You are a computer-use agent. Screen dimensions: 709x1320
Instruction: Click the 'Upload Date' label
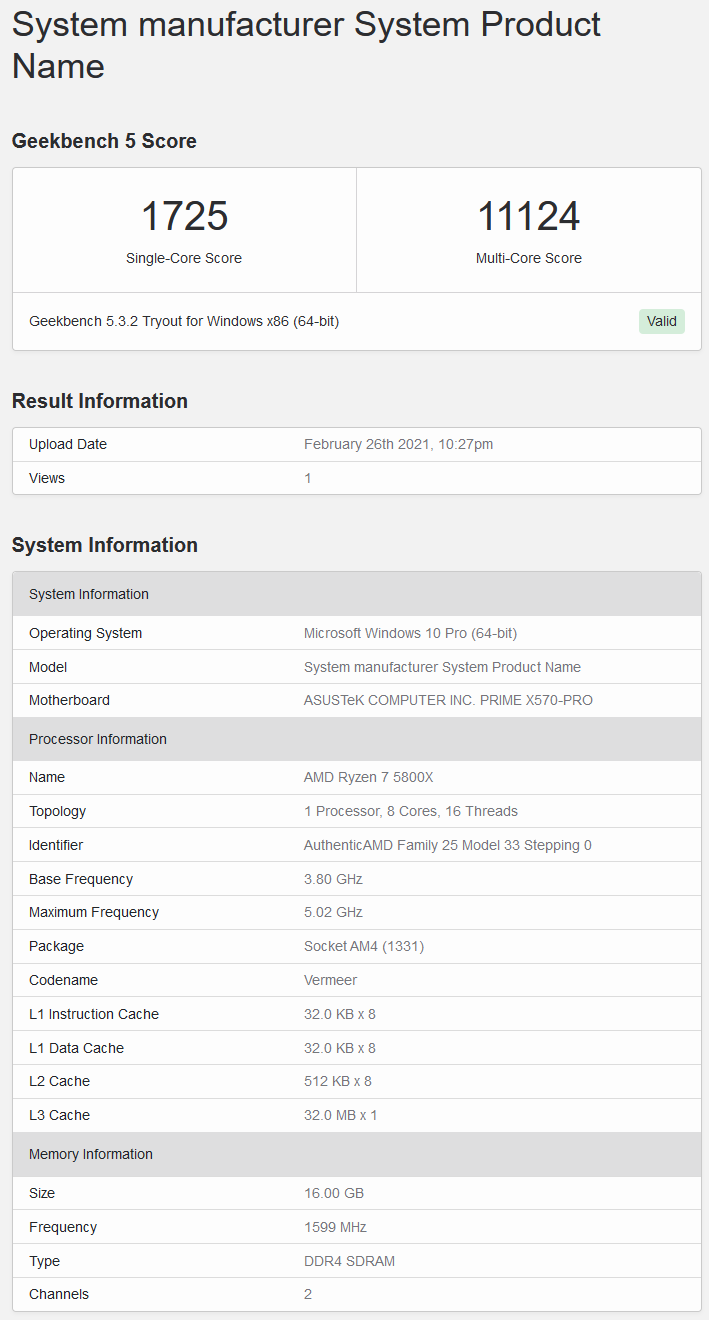point(68,444)
